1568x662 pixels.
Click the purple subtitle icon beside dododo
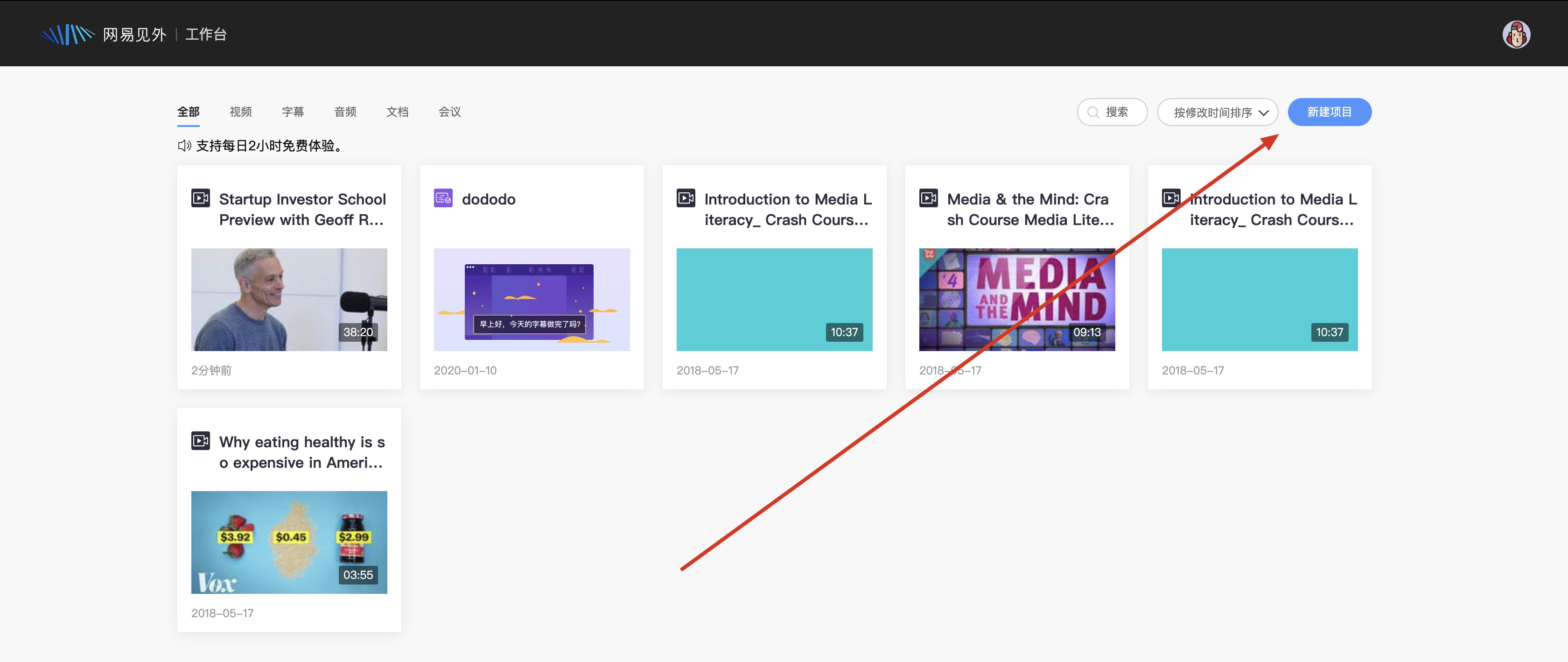tap(443, 198)
